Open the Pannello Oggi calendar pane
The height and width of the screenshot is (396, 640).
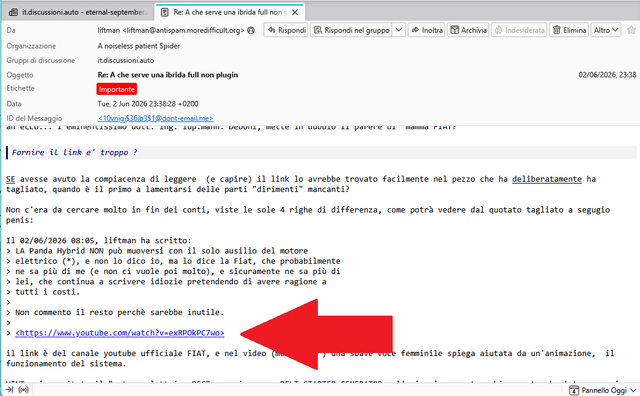point(603,390)
